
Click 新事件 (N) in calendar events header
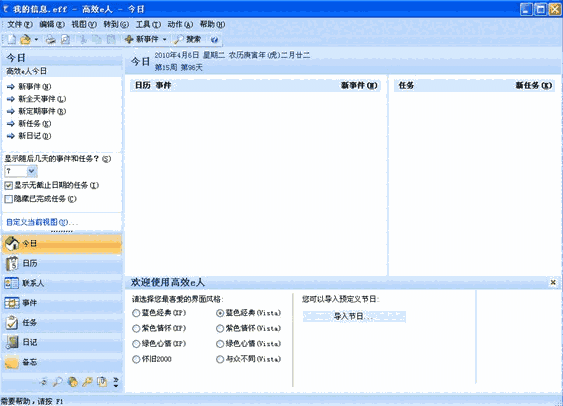pyautogui.click(x=359, y=85)
